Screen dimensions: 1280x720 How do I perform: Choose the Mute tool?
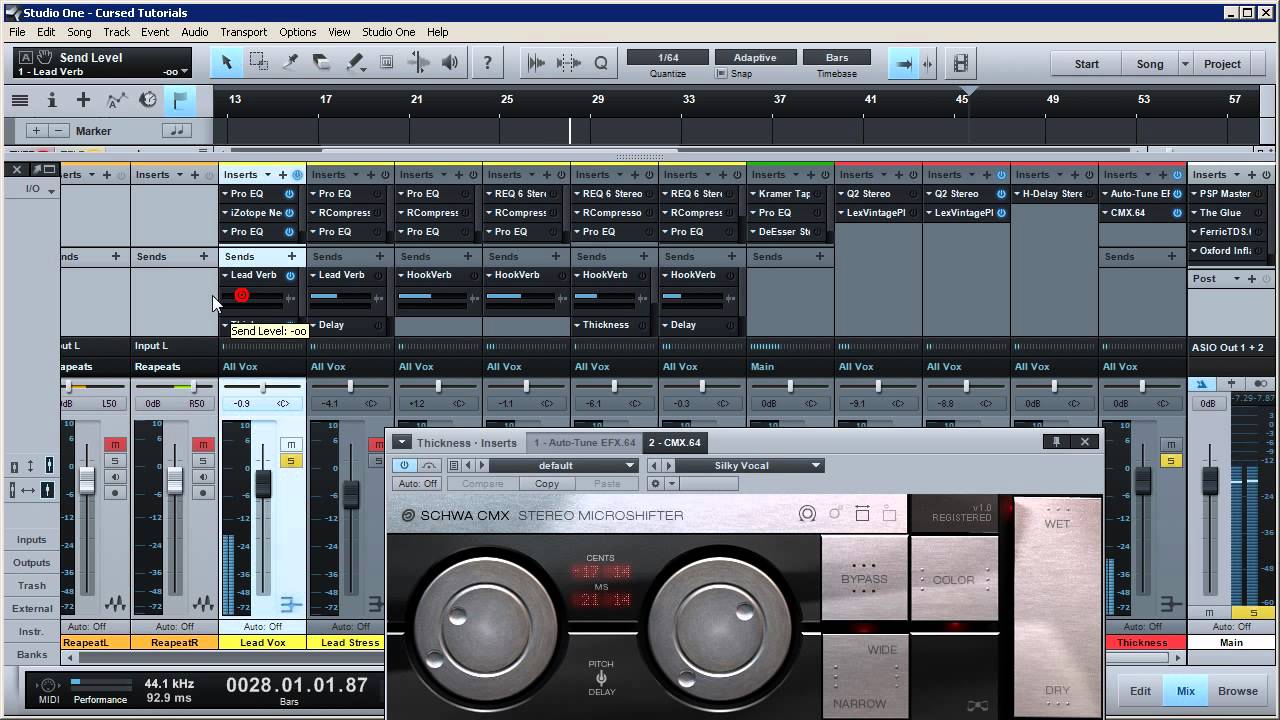pos(386,63)
